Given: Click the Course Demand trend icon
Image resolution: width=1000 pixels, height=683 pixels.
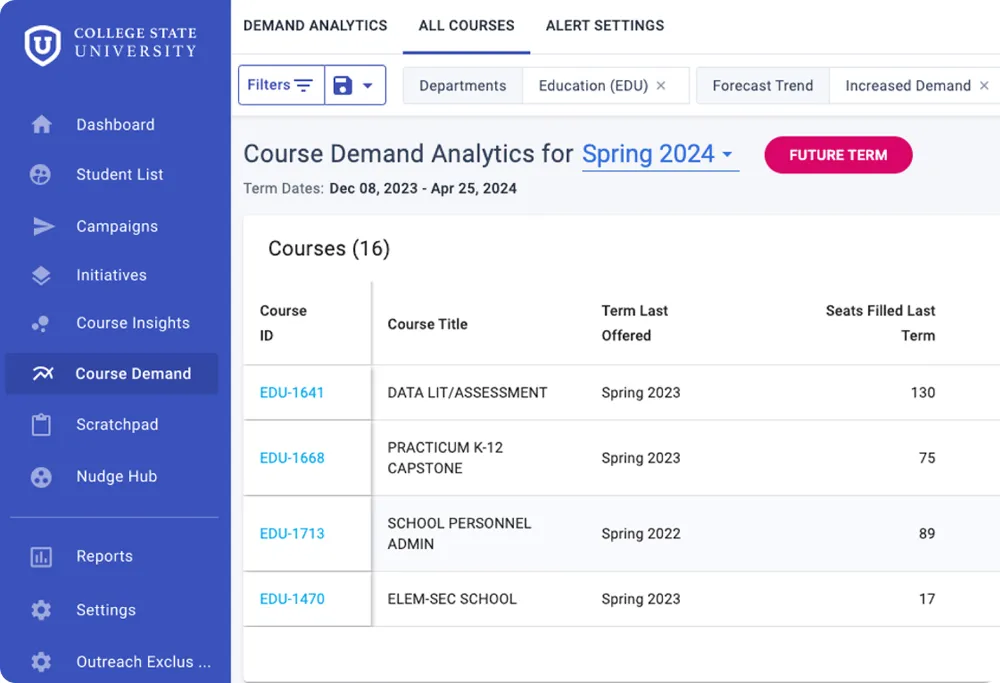Looking at the screenshot, I should [x=43, y=373].
